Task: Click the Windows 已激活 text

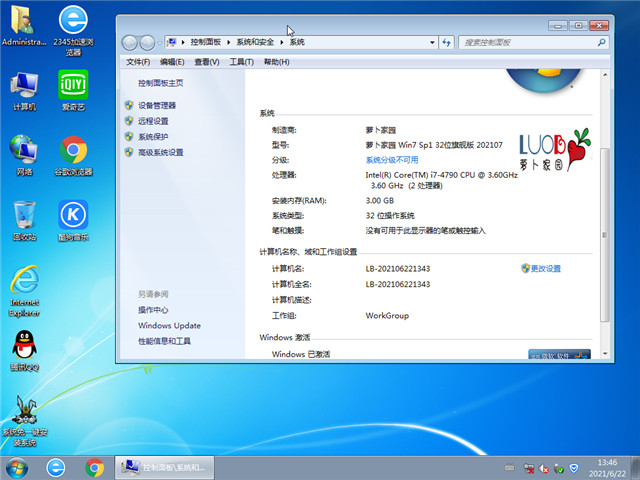Action: coord(301,354)
